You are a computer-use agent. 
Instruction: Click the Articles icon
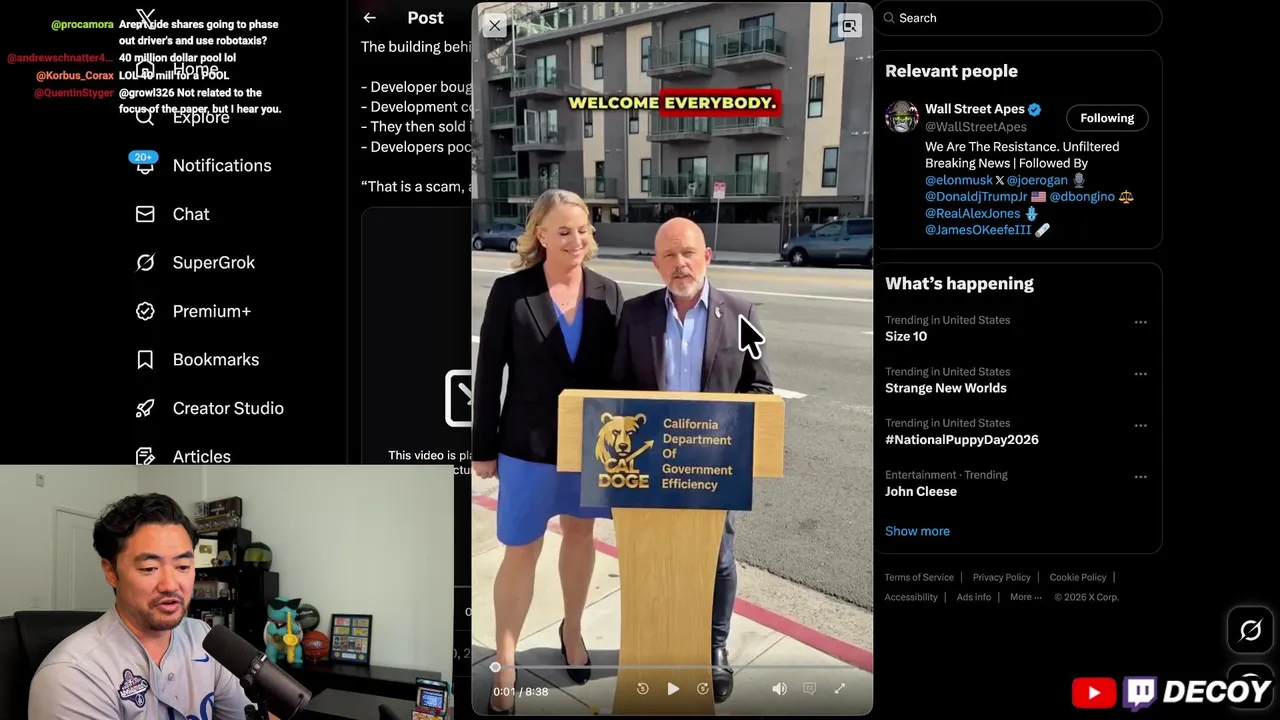click(145, 456)
